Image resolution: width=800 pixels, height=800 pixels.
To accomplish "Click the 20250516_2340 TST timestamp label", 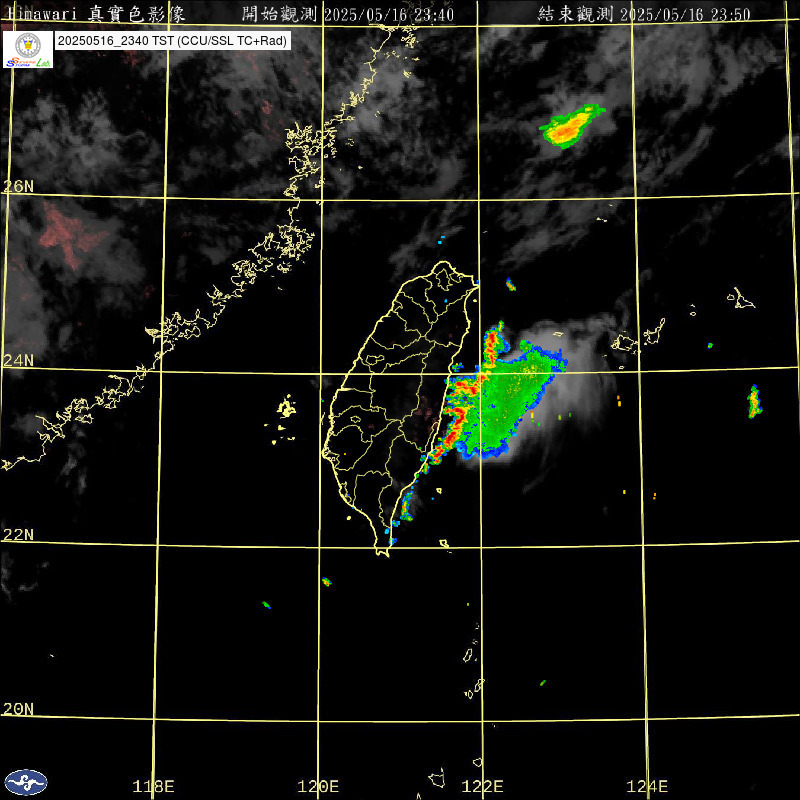I will click(173, 41).
